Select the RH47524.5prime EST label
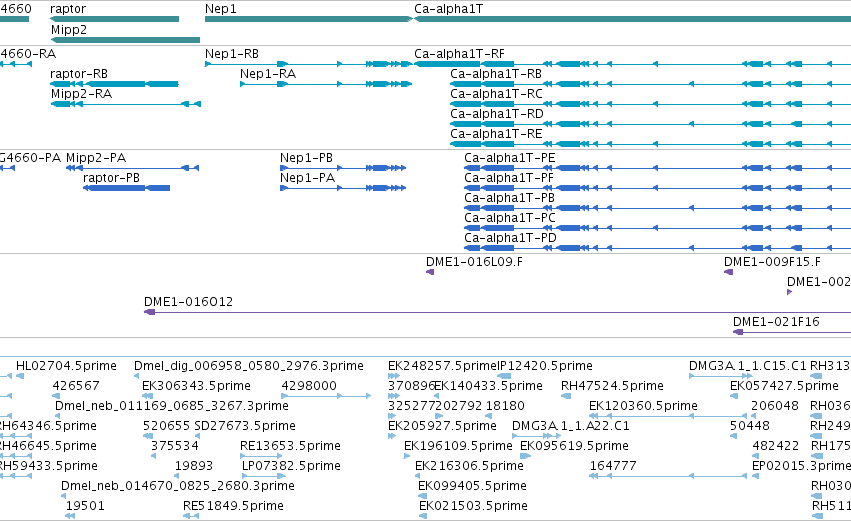This screenshot has height=521, width=851. click(612, 386)
